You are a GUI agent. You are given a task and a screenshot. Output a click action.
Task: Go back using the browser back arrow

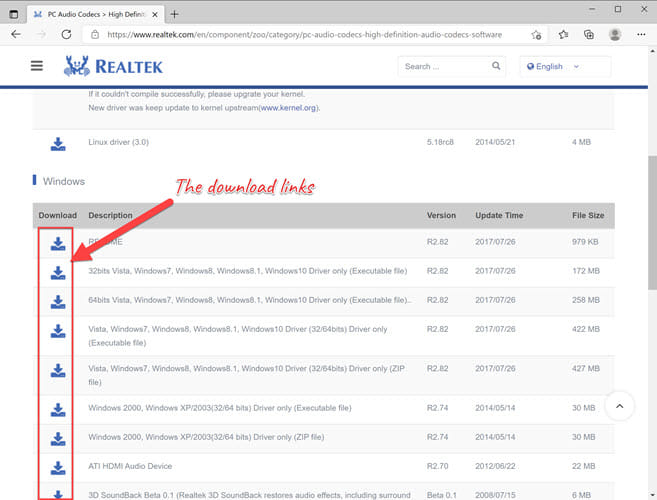click(x=16, y=34)
